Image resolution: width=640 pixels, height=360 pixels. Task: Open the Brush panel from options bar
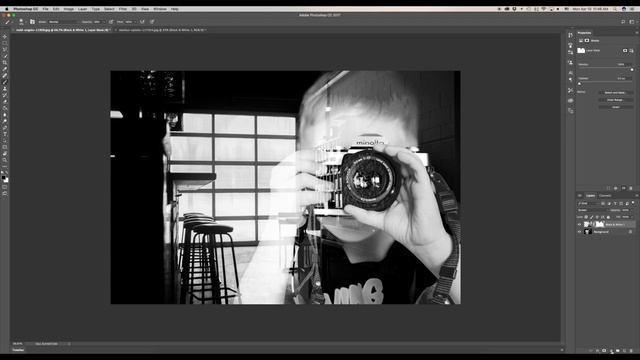click(32, 22)
